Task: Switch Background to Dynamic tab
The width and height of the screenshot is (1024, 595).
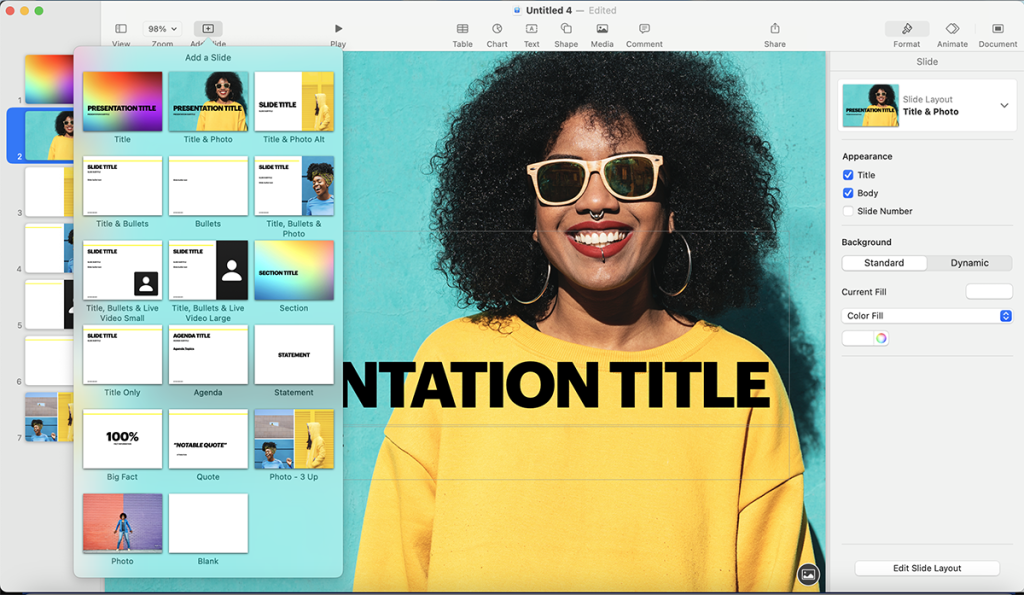Action: (x=968, y=262)
